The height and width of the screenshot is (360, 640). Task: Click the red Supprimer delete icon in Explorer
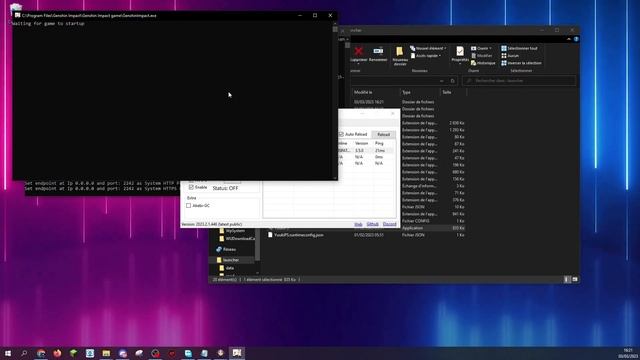click(358, 51)
